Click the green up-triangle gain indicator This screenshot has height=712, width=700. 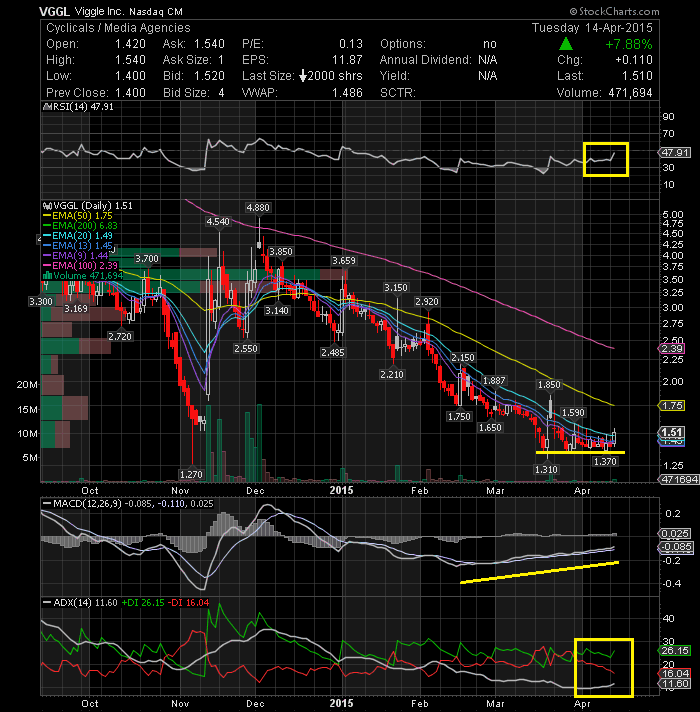[x=566, y=44]
